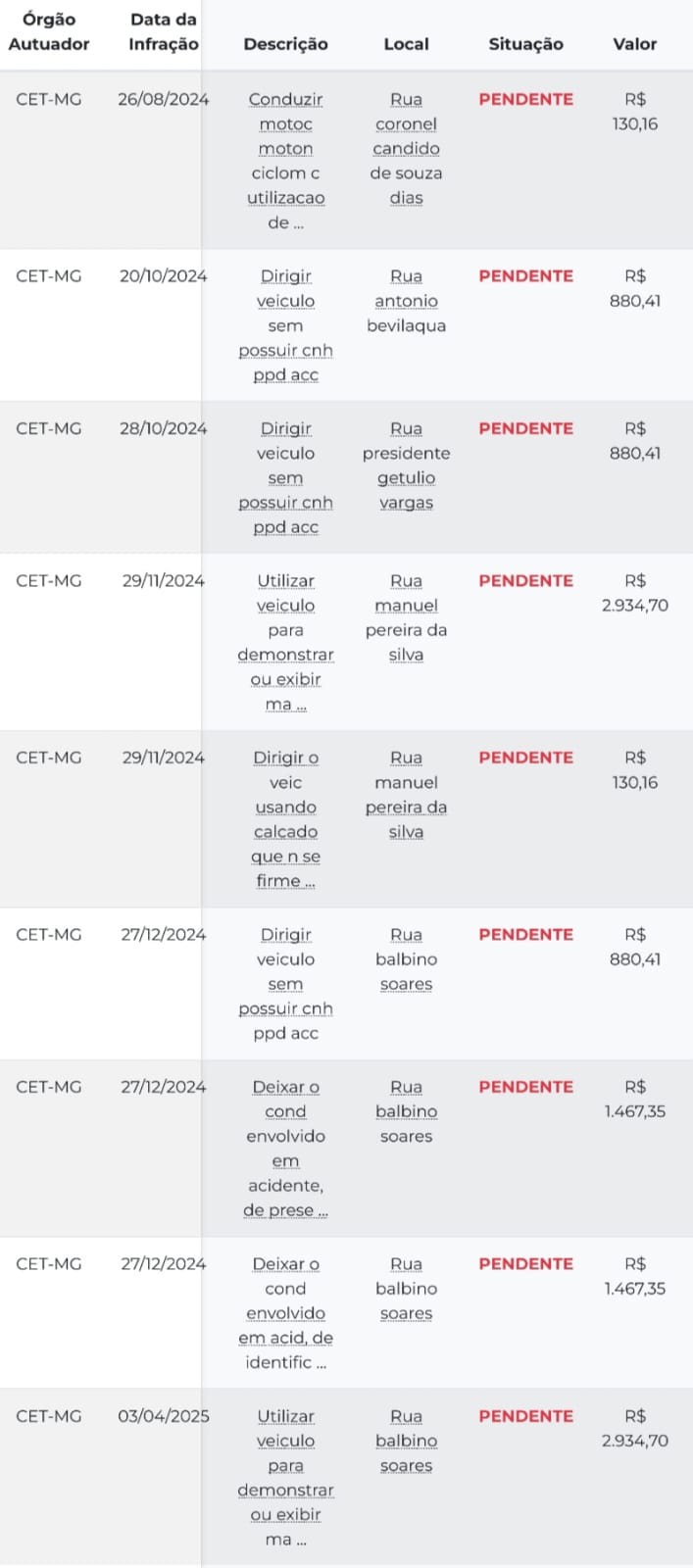Click PENDENTE status for 20/10/2024 infraction
Image resolution: width=693 pixels, height=1568 pixels.
526,276
